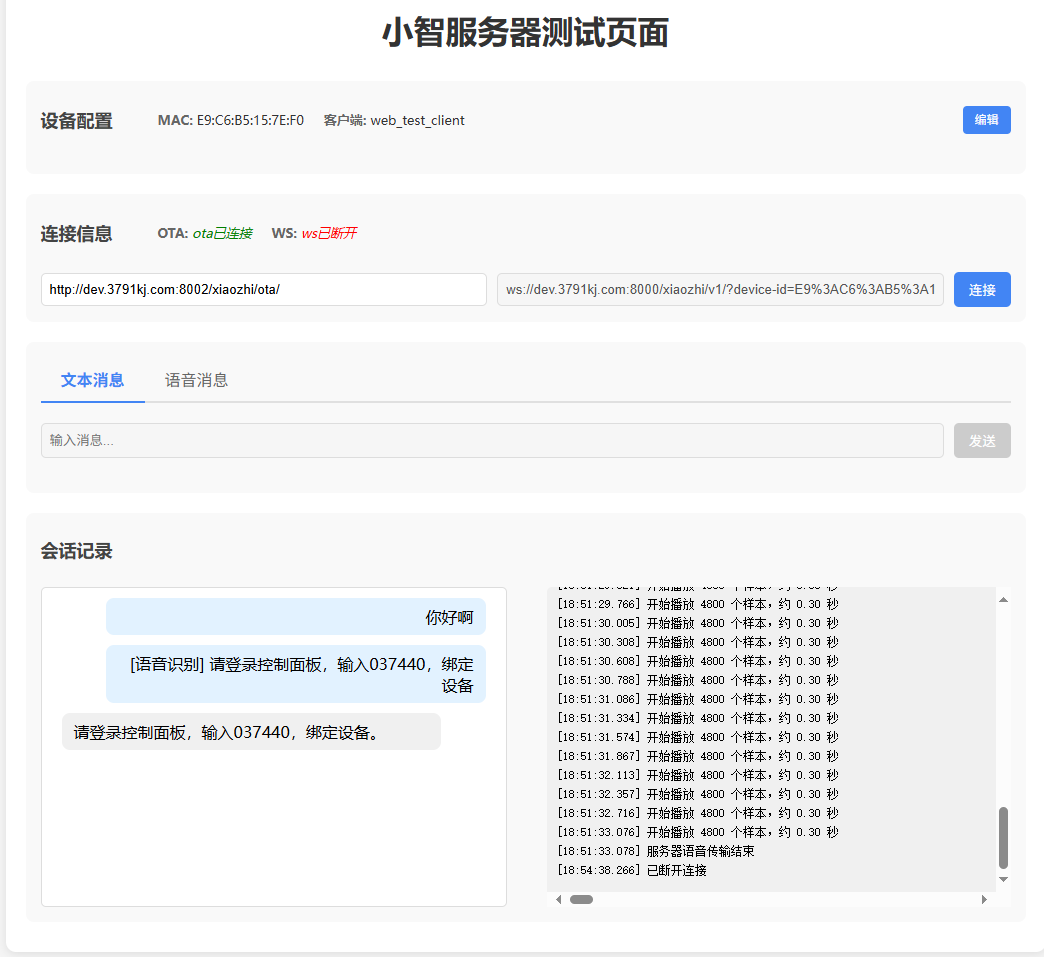Switch to the 文本消息 tab
The image size is (1044, 957).
pos(92,380)
